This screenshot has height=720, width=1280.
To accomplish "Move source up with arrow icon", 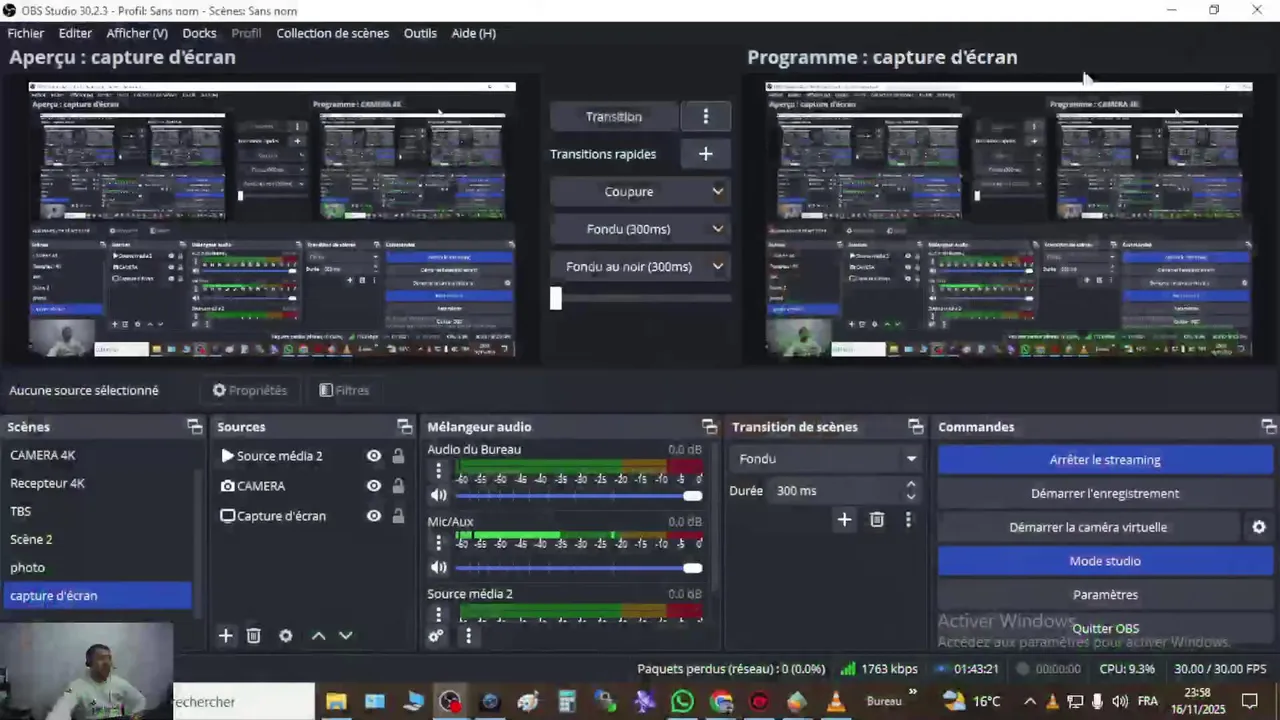I will point(318,636).
